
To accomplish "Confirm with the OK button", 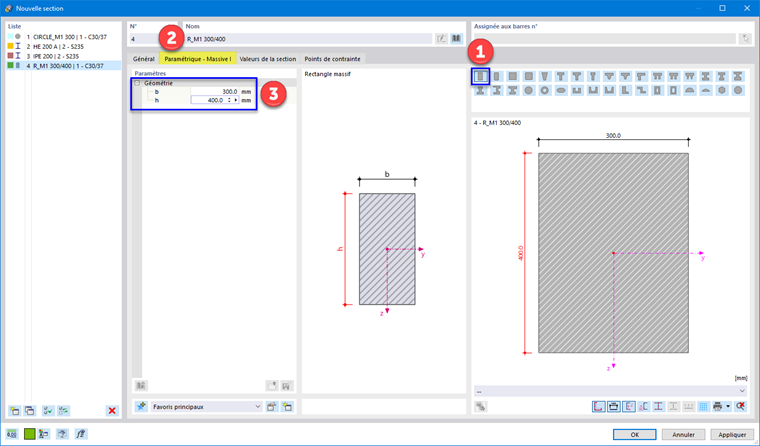I will click(634, 434).
